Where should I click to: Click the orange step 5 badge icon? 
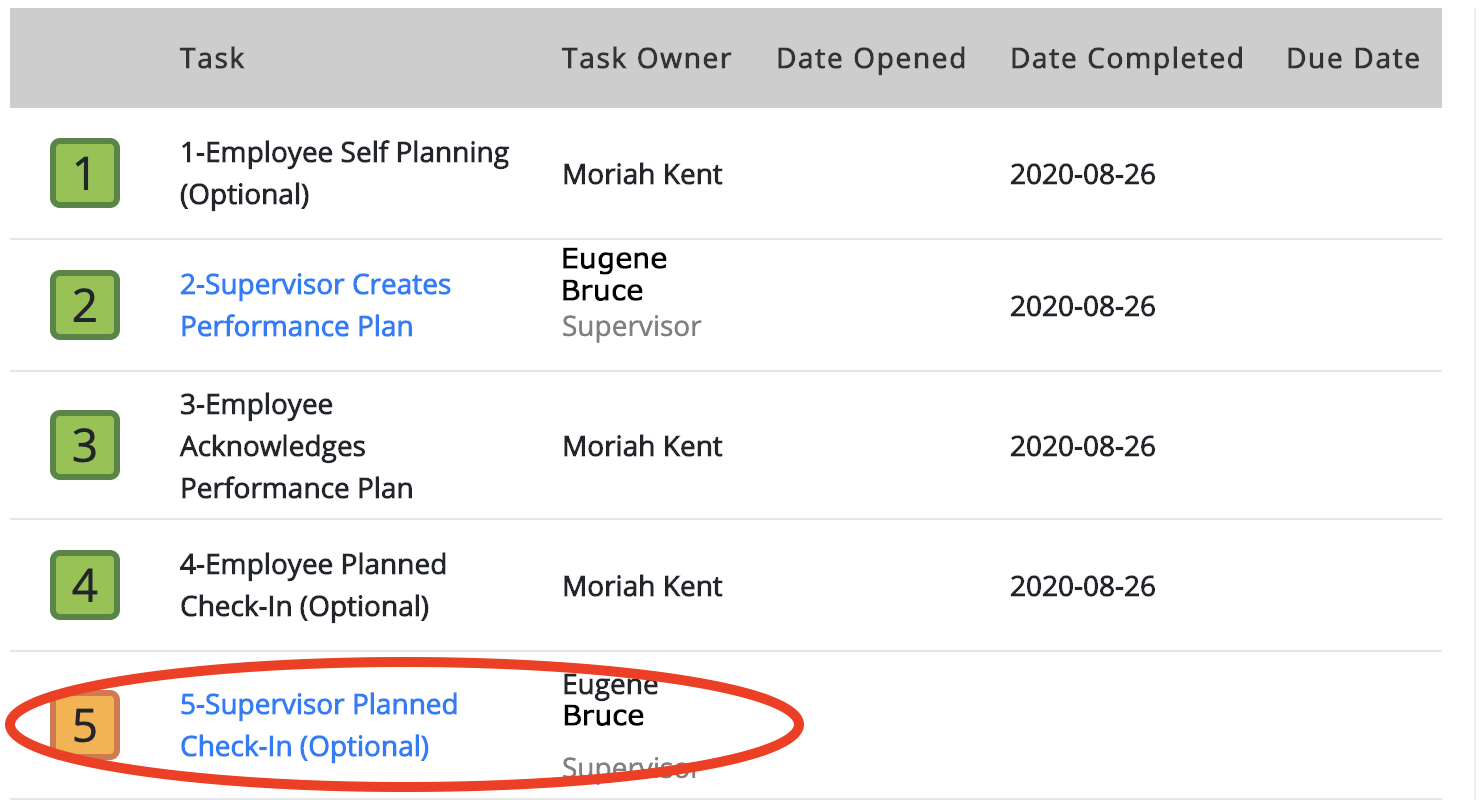coord(85,725)
